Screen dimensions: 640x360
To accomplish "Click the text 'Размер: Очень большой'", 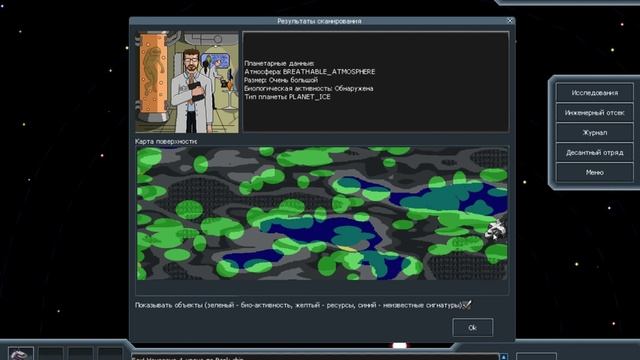I will (281, 80).
